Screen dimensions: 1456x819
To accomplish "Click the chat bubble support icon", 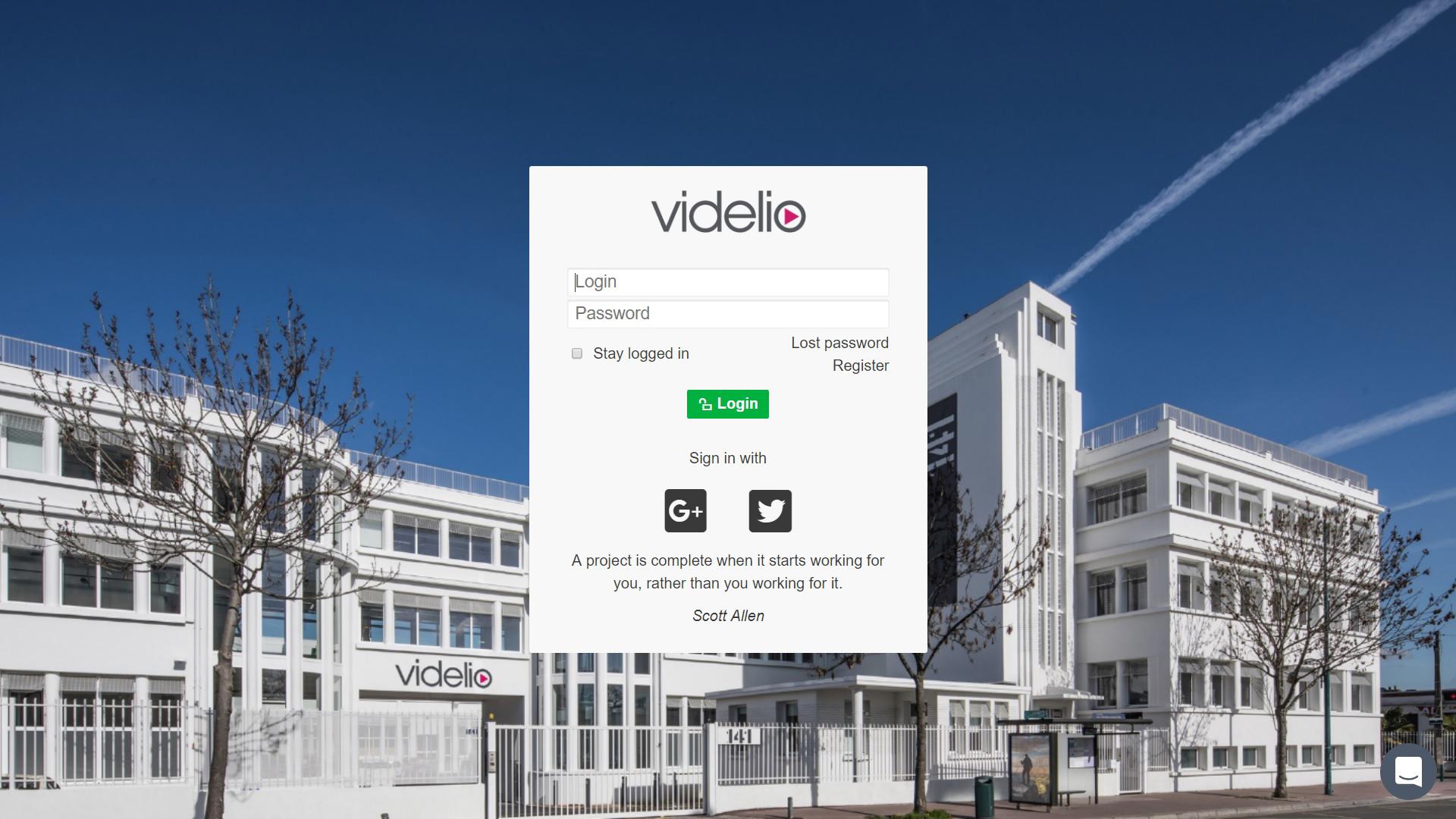I will pos(1409,772).
